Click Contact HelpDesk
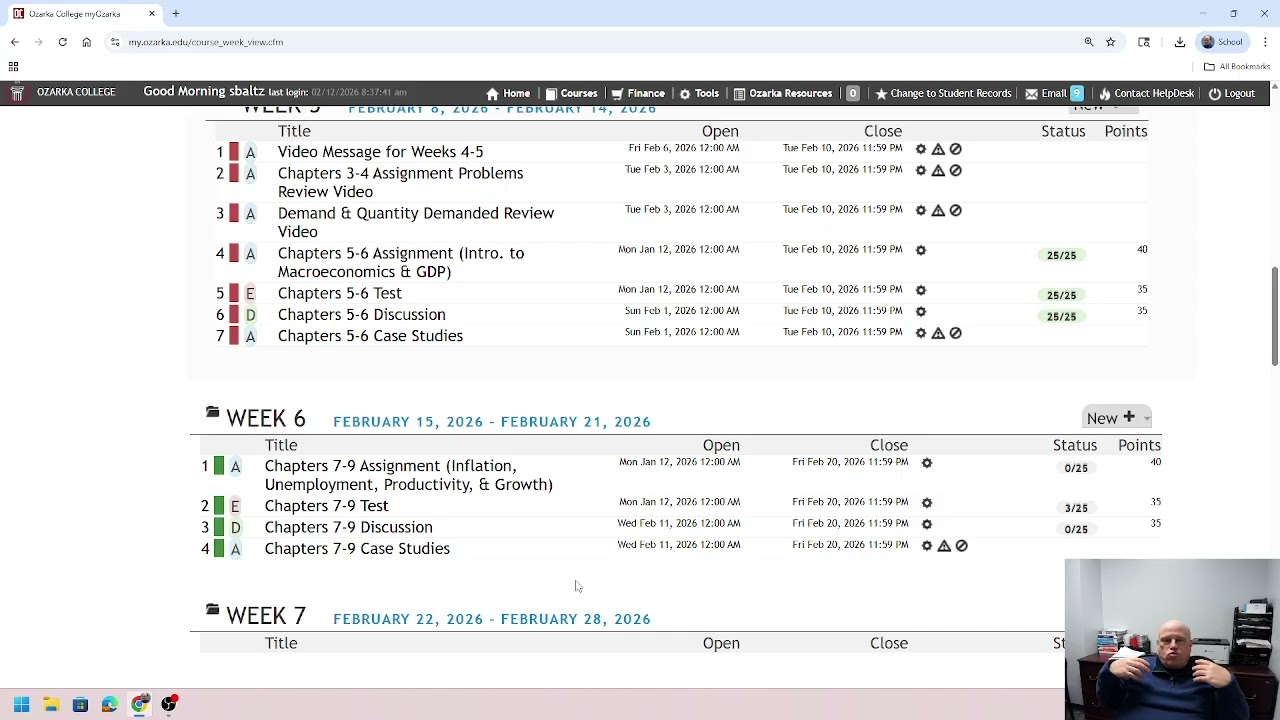 (x=1146, y=93)
